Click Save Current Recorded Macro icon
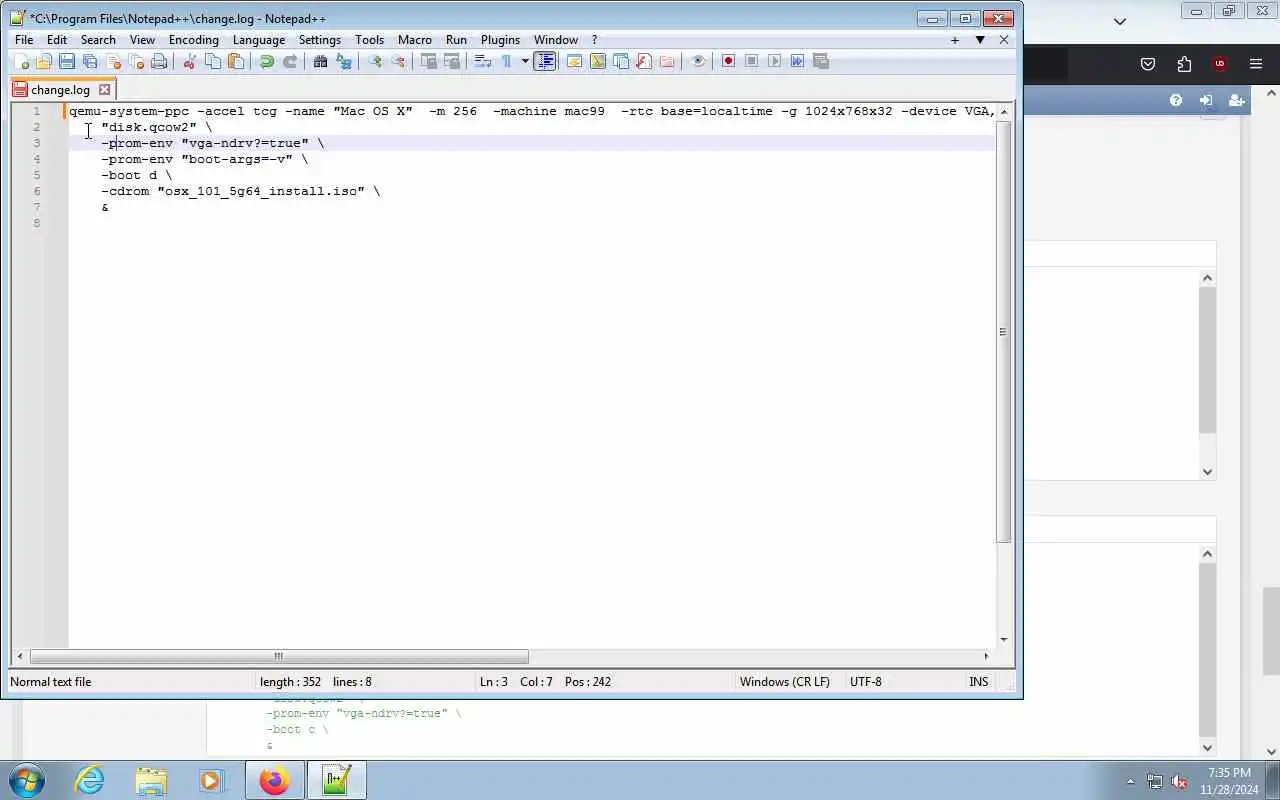This screenshot has width=1280, height=800. point(820,61)
